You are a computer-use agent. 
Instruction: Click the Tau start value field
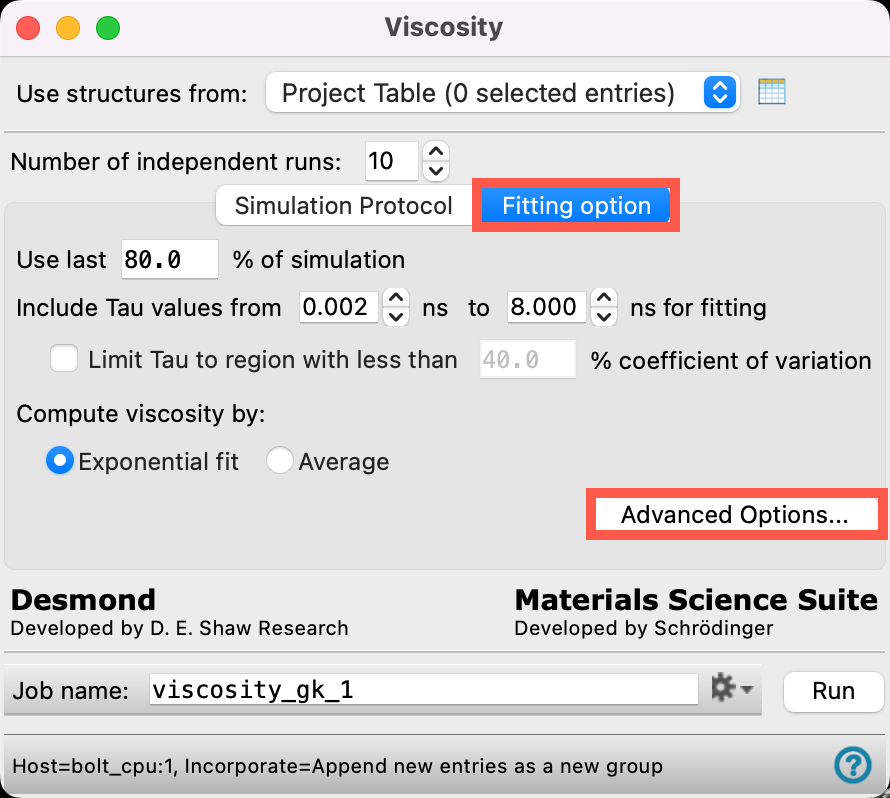tap(339, 307)
